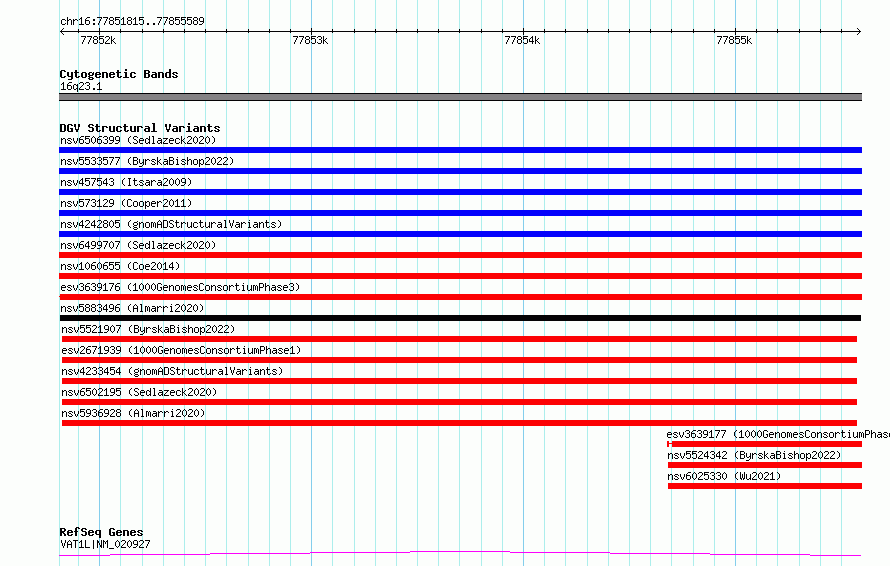The height and width of the screenshot is (566, 890).
Task: Click the DGV Structural Variants track heading
Action: [140, 128]
